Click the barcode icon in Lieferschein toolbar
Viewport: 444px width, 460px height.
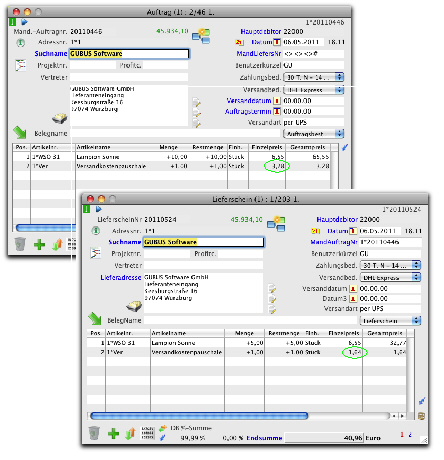(x=148, y=433)
